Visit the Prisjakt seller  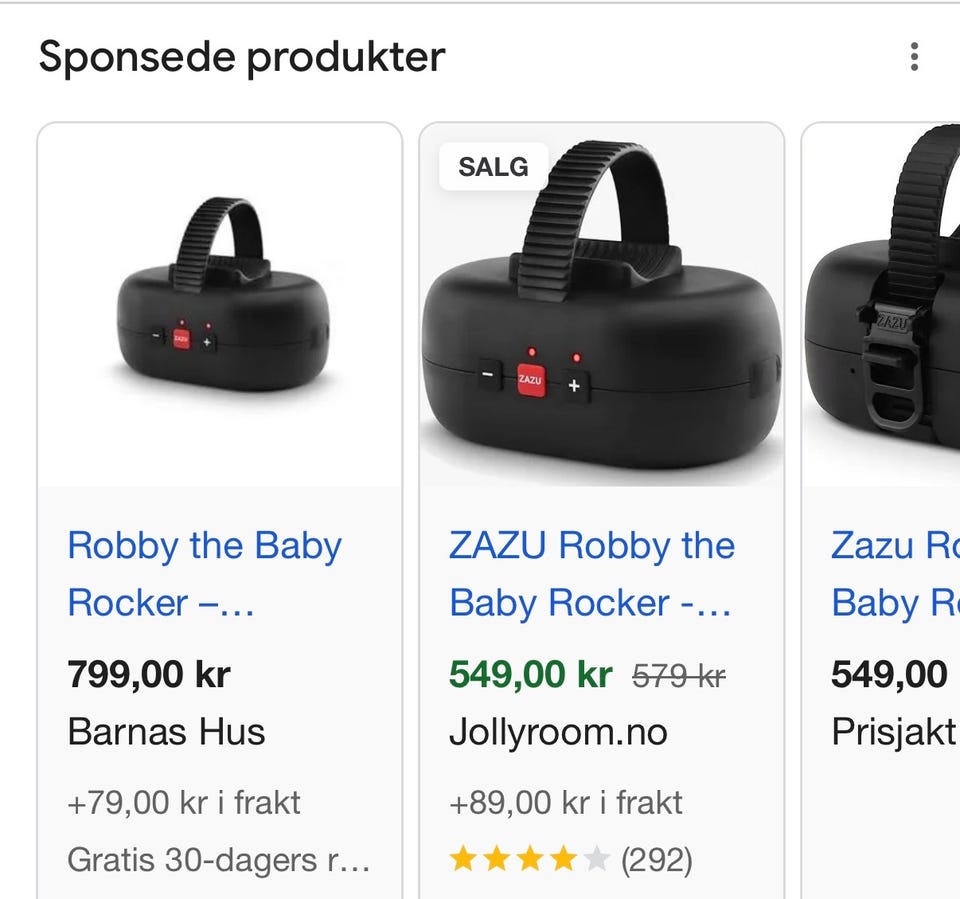[x=894, y=732]
